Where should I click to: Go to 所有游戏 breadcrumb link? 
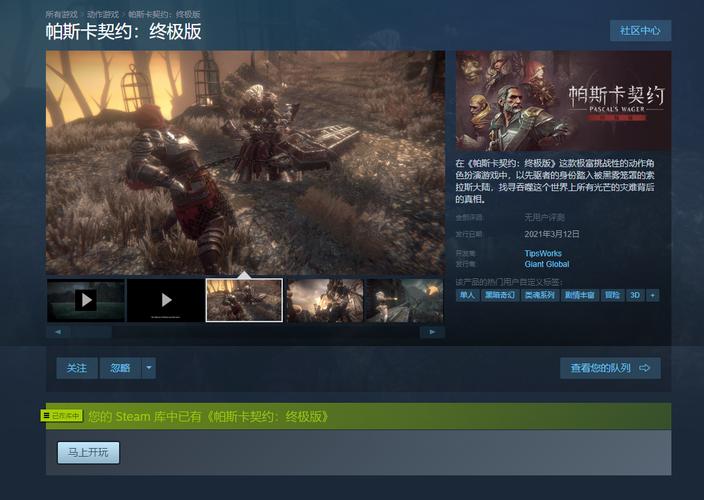click(62, 15)
